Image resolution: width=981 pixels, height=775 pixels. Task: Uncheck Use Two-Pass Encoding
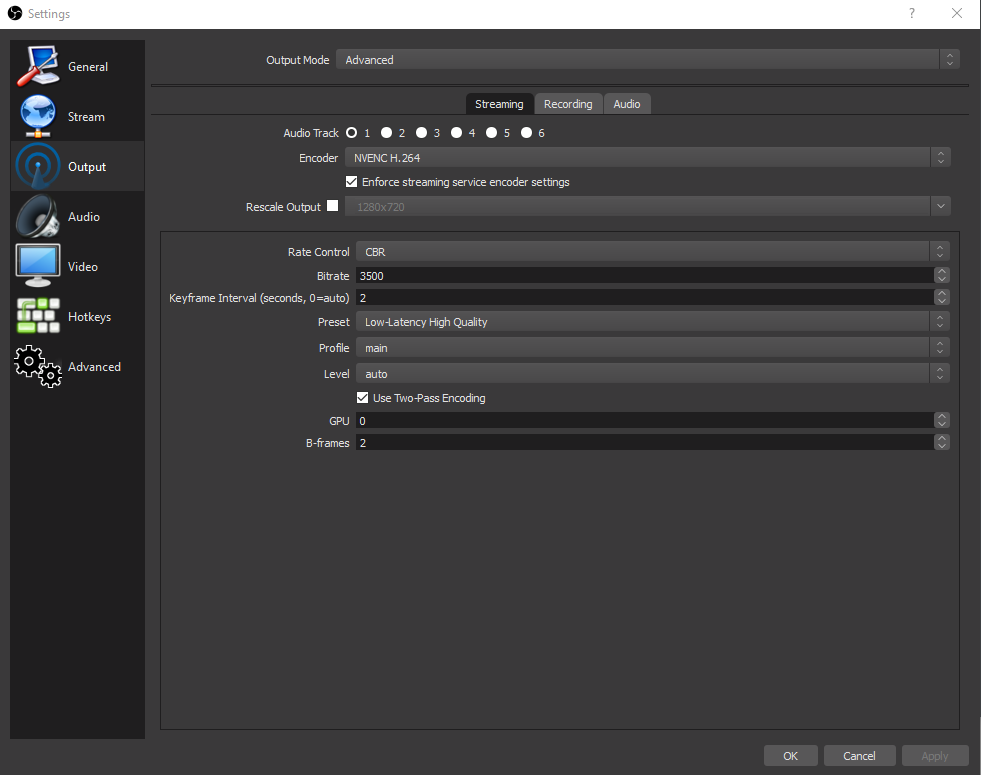point(362,397)
